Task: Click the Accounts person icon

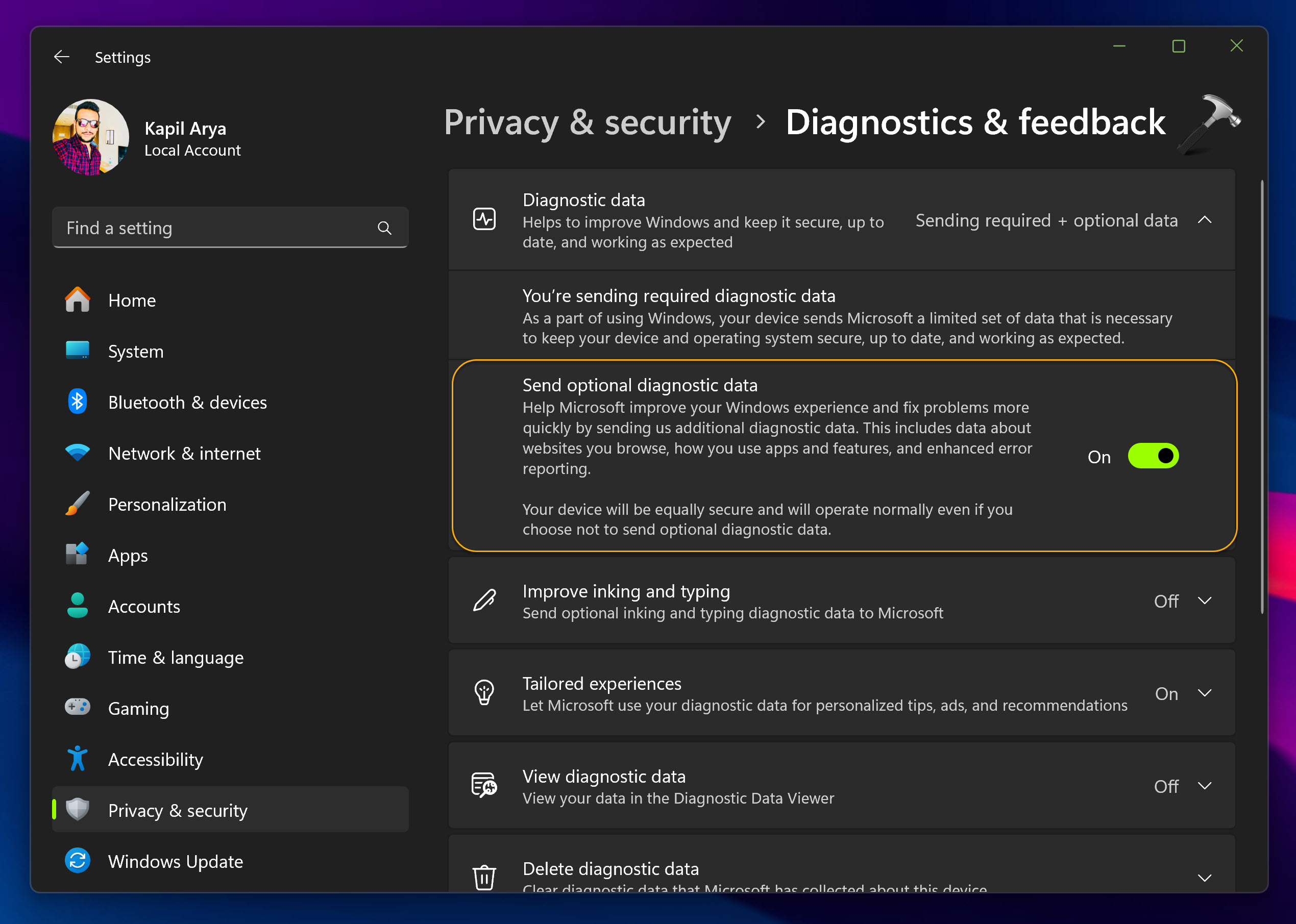Action: coord(78,606)
